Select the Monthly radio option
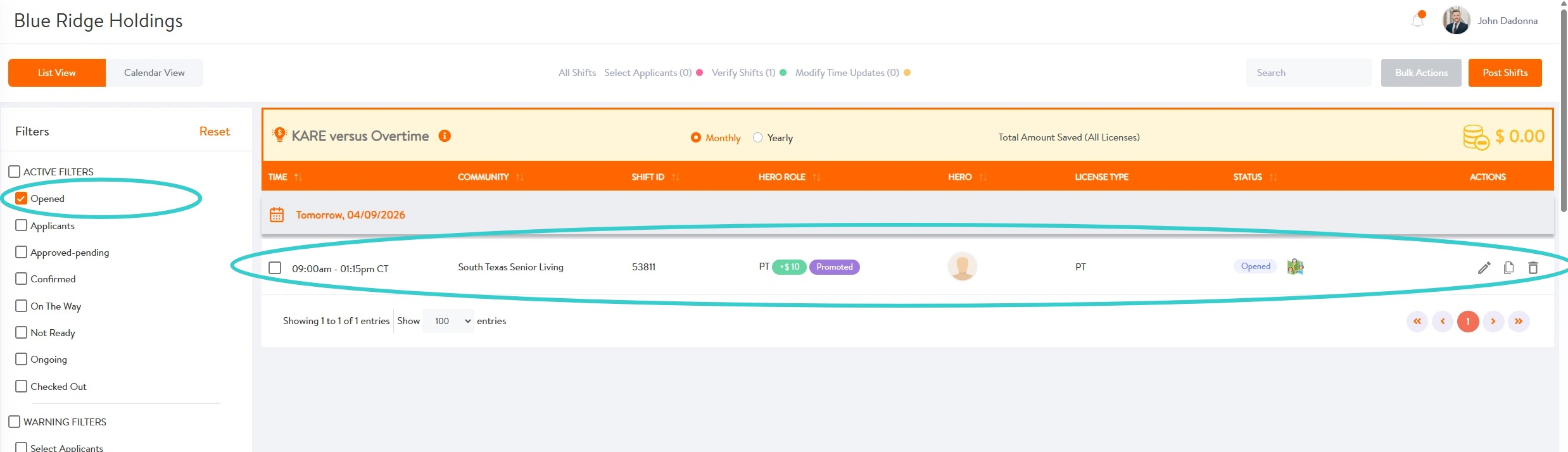Viewport: 1568px width, 452px height. tap(695, 137)
